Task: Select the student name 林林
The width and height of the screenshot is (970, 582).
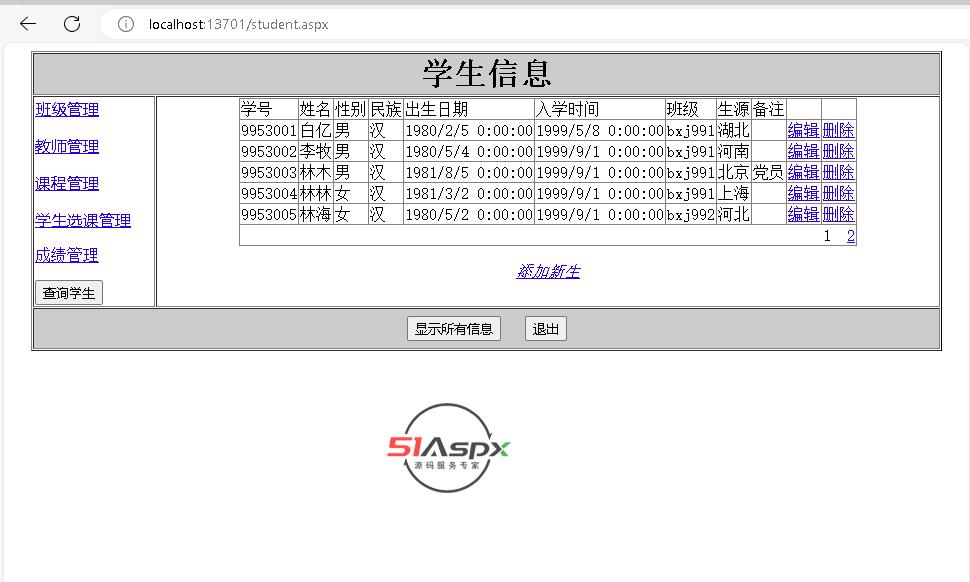Action: point(315,194)
